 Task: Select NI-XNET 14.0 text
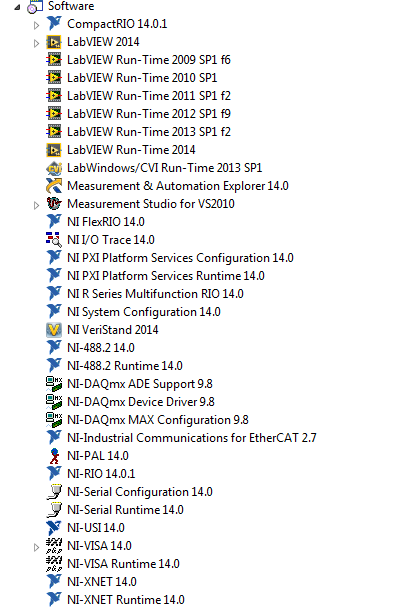102,582
